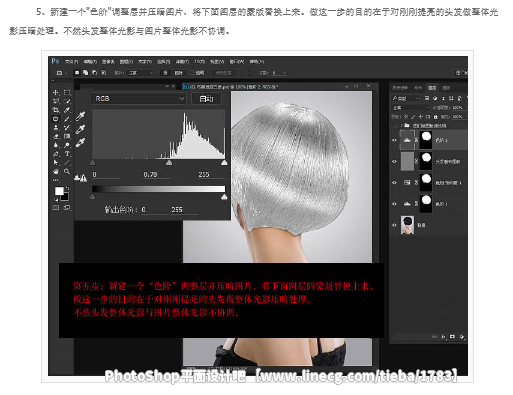513x395 pixels.
Task: Hide the 色阶 2 layer
Action: coord(394,140)
